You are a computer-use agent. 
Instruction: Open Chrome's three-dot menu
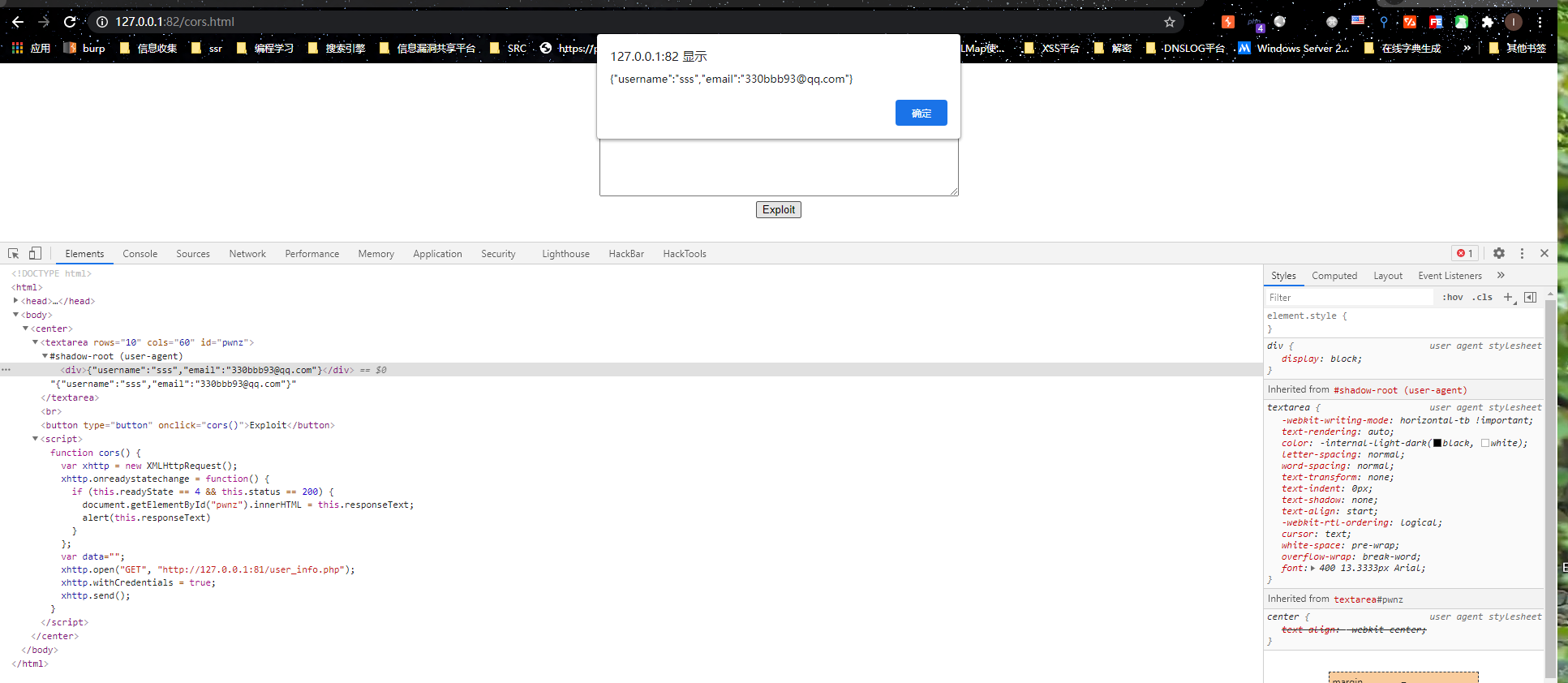1540,22
